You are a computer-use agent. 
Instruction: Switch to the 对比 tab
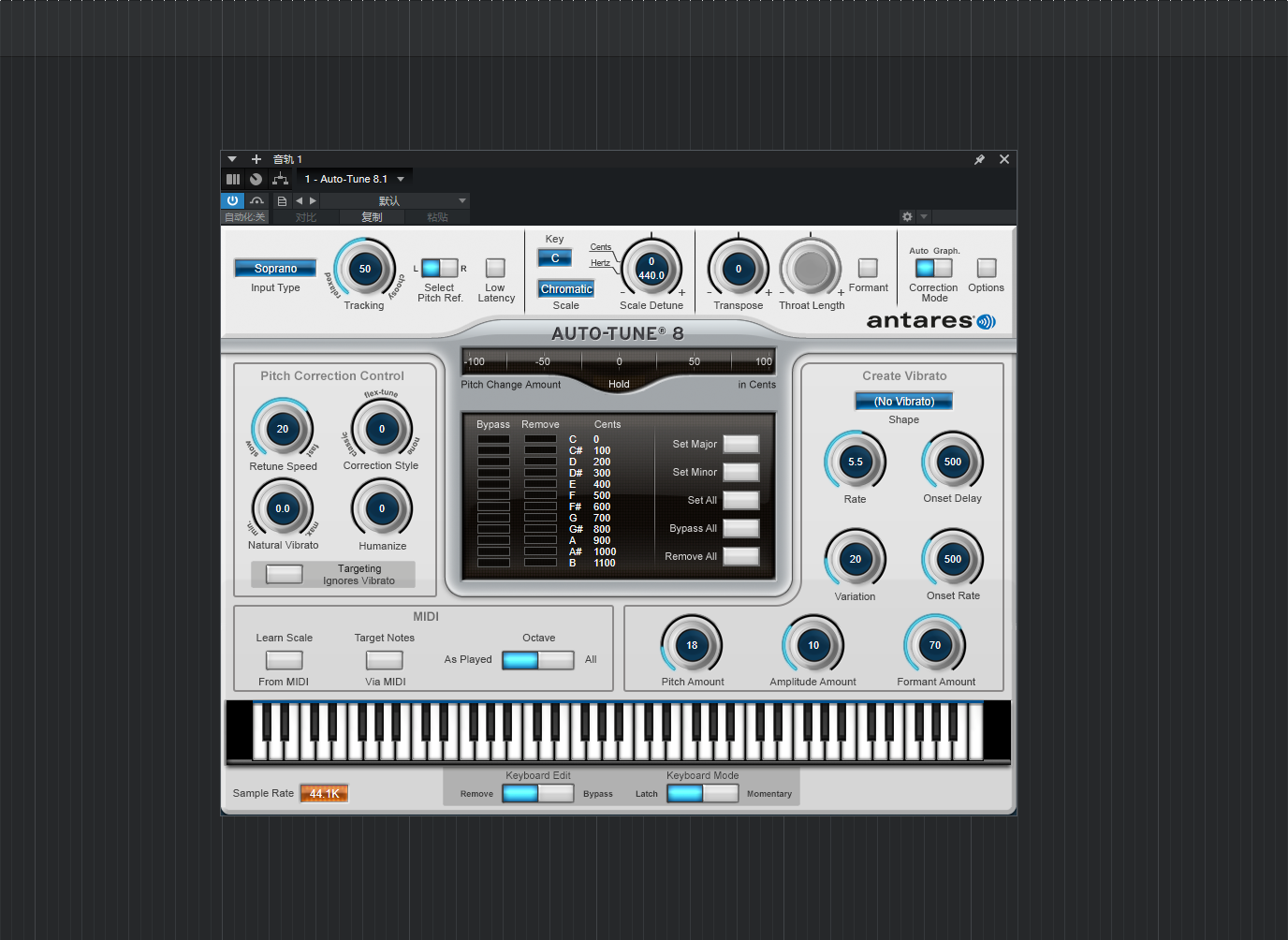[x=304, y=216]
